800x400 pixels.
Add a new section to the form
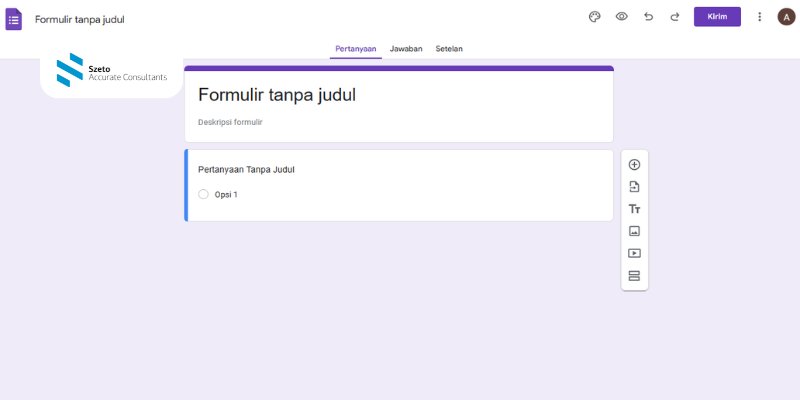coord(634,276)
